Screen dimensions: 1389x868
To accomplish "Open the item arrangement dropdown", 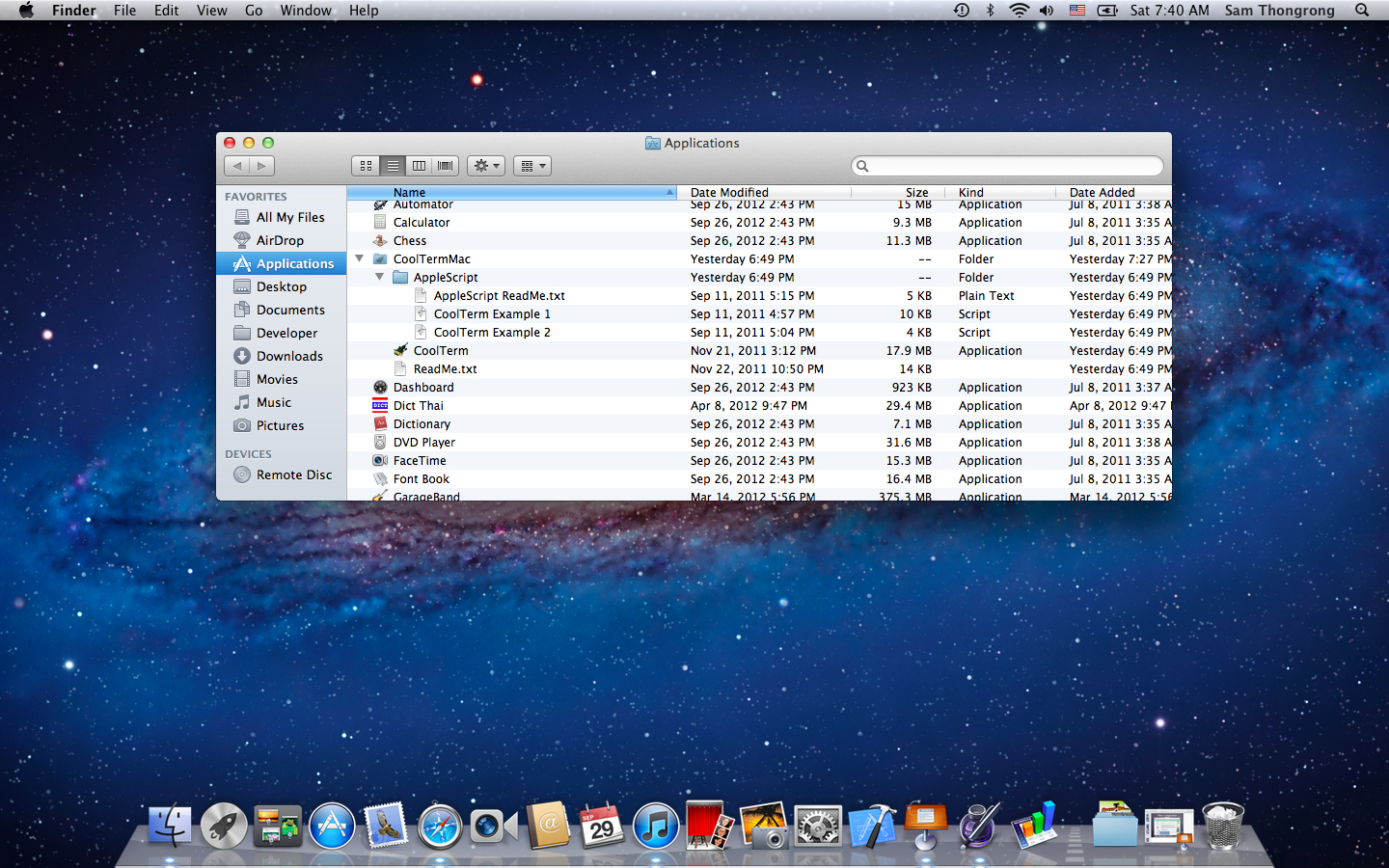I will (532, 166).
